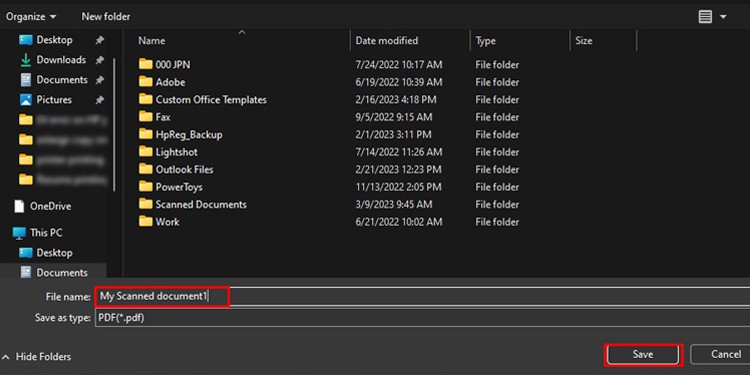Select pinned Documents in Quick access
Viewport: 750px width, 375px height.
62,80
